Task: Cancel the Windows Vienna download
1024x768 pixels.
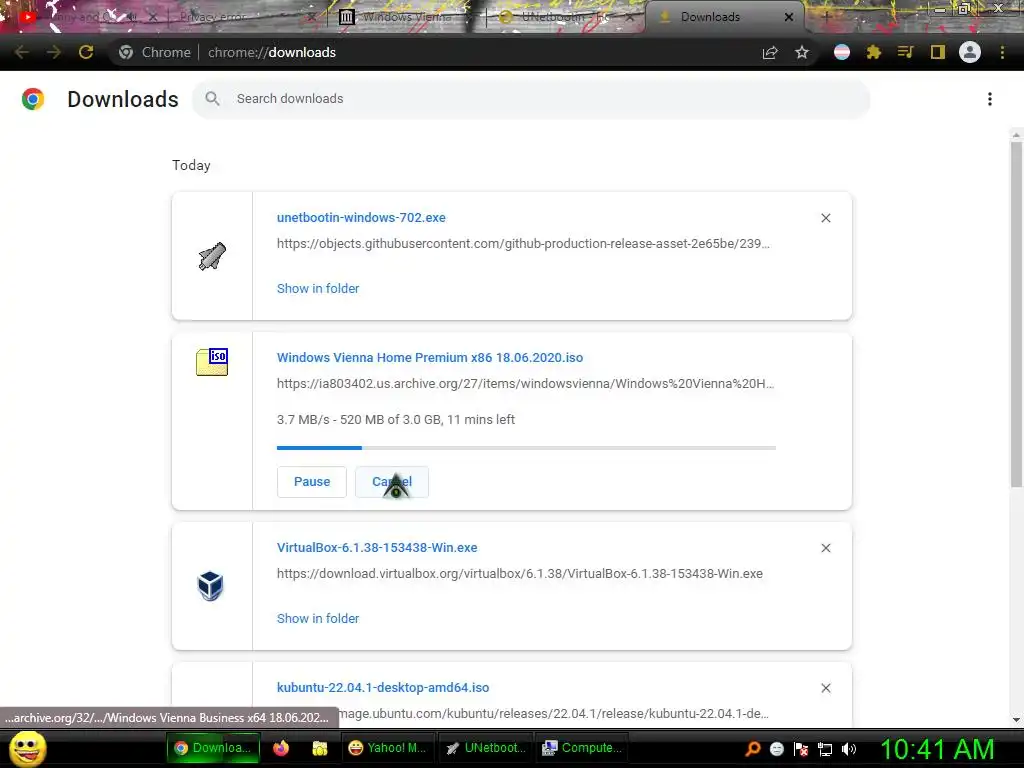Action: (x=392, y=482)
